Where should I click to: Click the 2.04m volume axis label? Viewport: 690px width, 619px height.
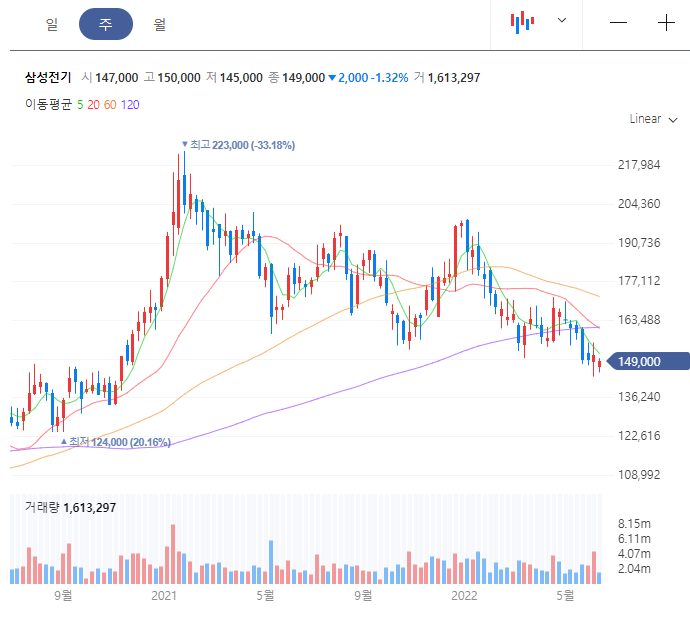634,569
